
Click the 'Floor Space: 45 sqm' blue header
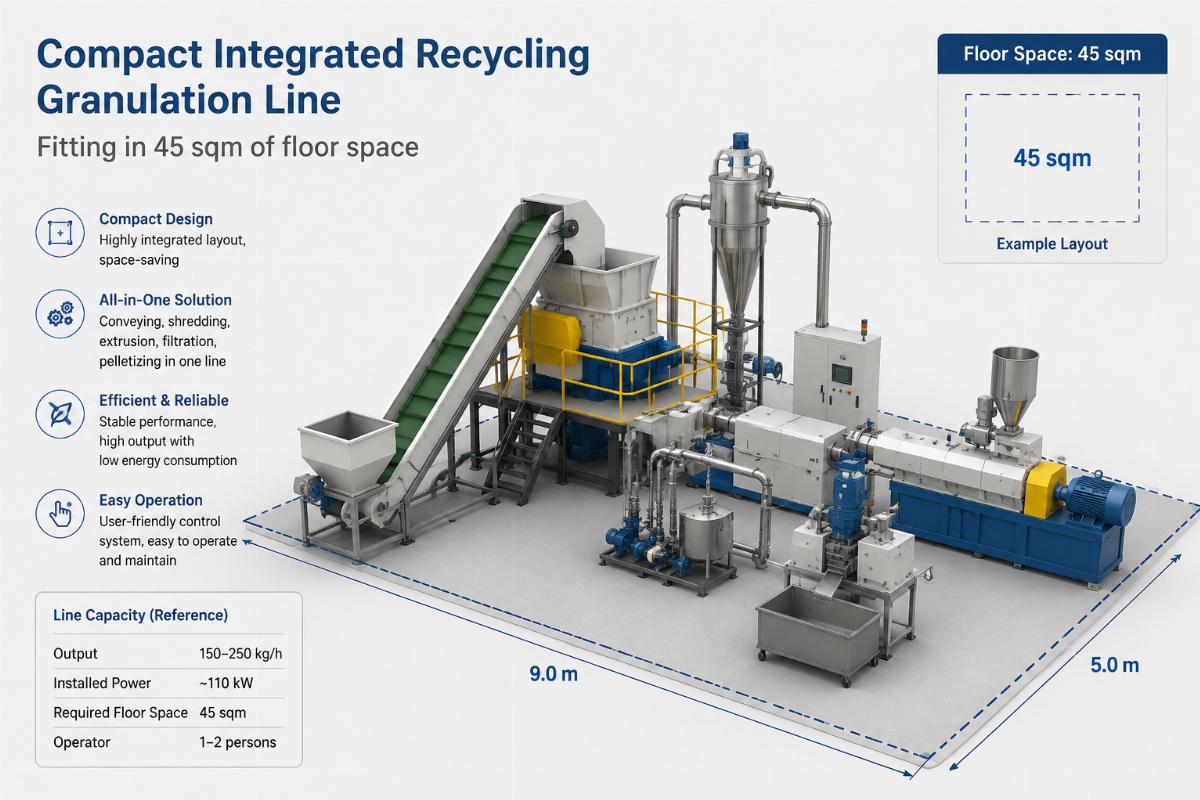(x=1052, y=54)
